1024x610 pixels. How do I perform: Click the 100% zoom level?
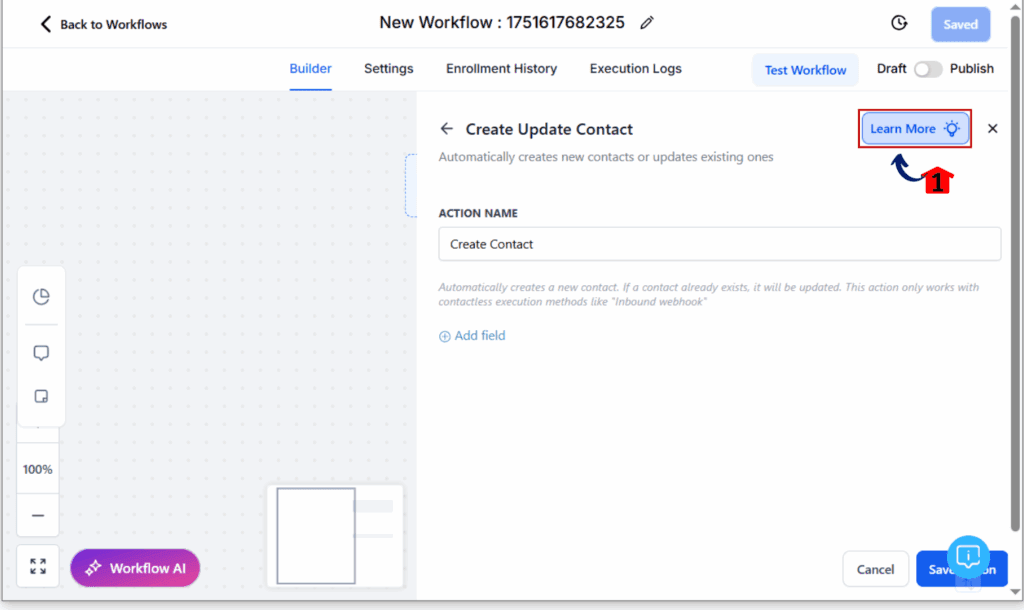pyautogui.click(x=38, y=469)
